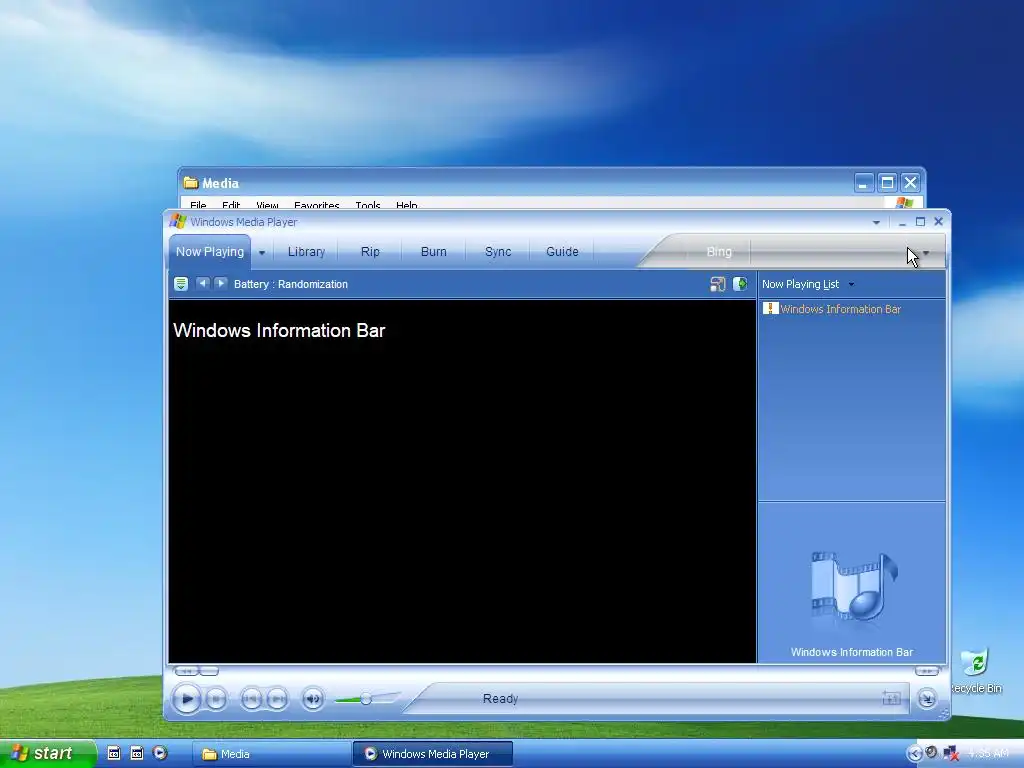Image resolution: width=1024 pixels, height=768 pixels.
Task: Open the Now Playing options icon
Action: tap(181, 284)
